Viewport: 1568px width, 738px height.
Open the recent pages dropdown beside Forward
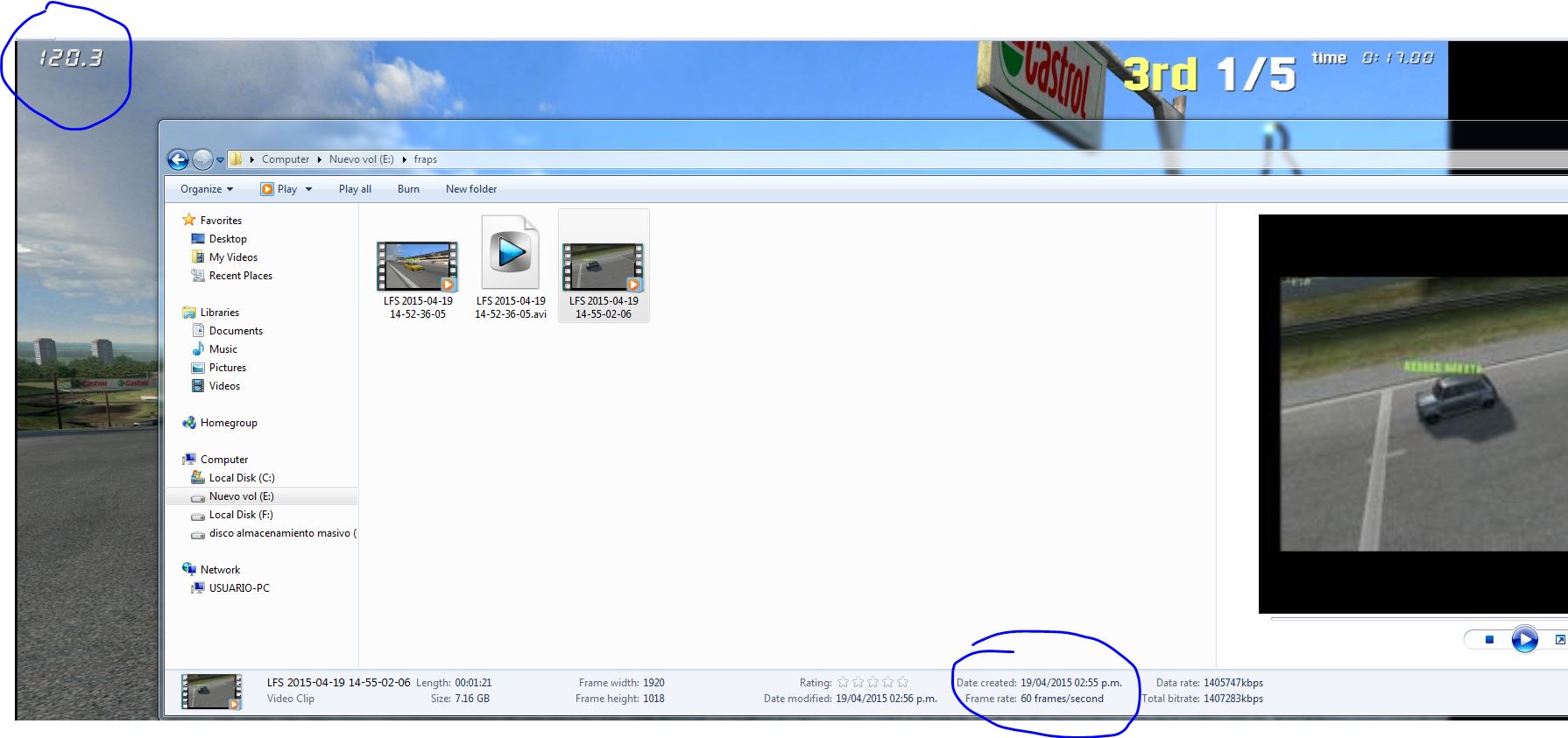coord(220,160)
